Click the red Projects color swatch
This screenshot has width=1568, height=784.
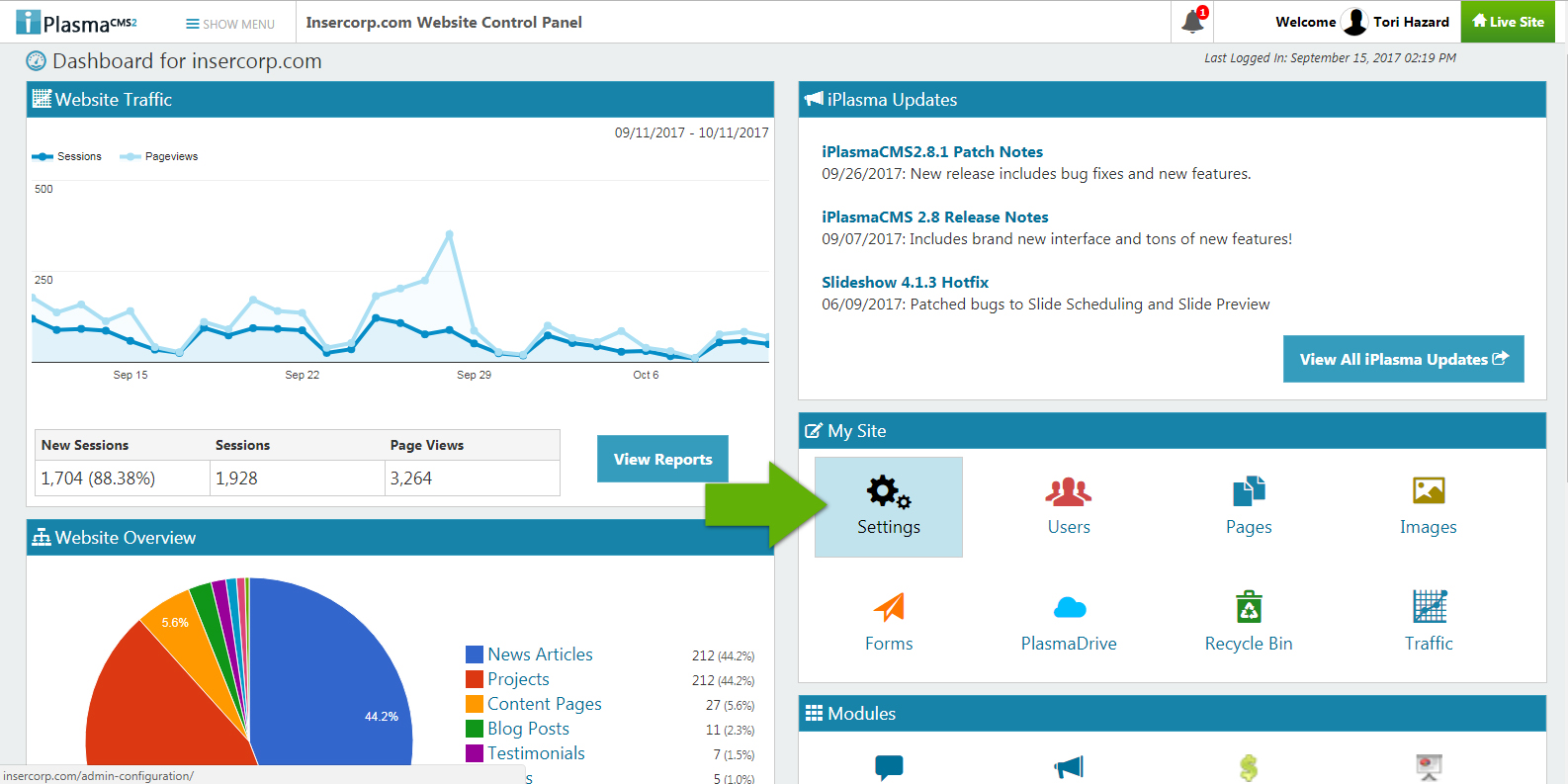[x=475, y=679]
